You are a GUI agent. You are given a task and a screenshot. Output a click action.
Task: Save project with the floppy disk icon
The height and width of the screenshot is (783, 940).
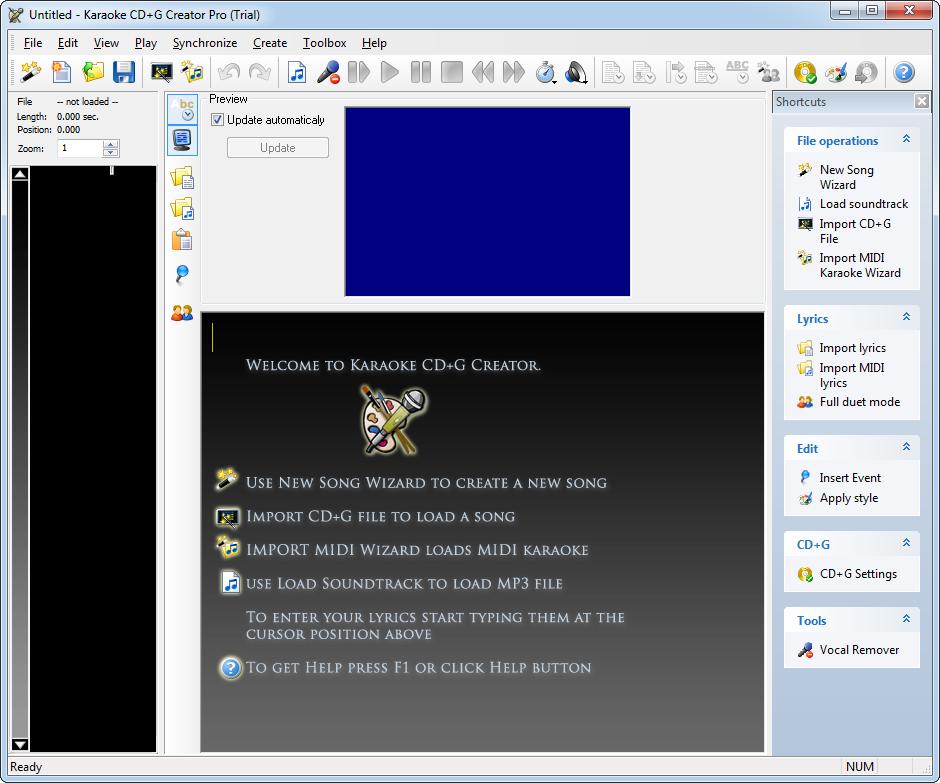tap(124, 73)
